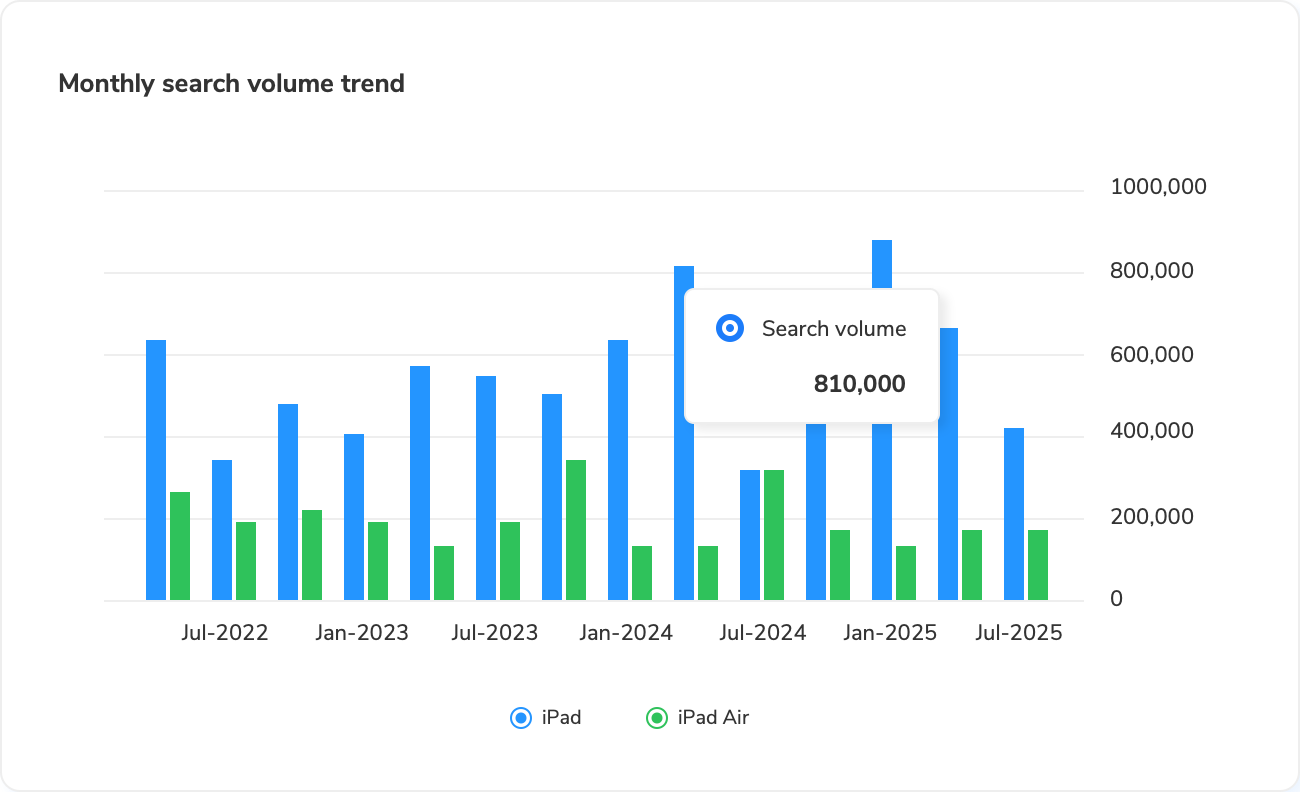Viewport: 1300px width, 792px height.
Task: Click the Jan-2024 axis label
Action: pyautogui.click(x=628, y=632)
